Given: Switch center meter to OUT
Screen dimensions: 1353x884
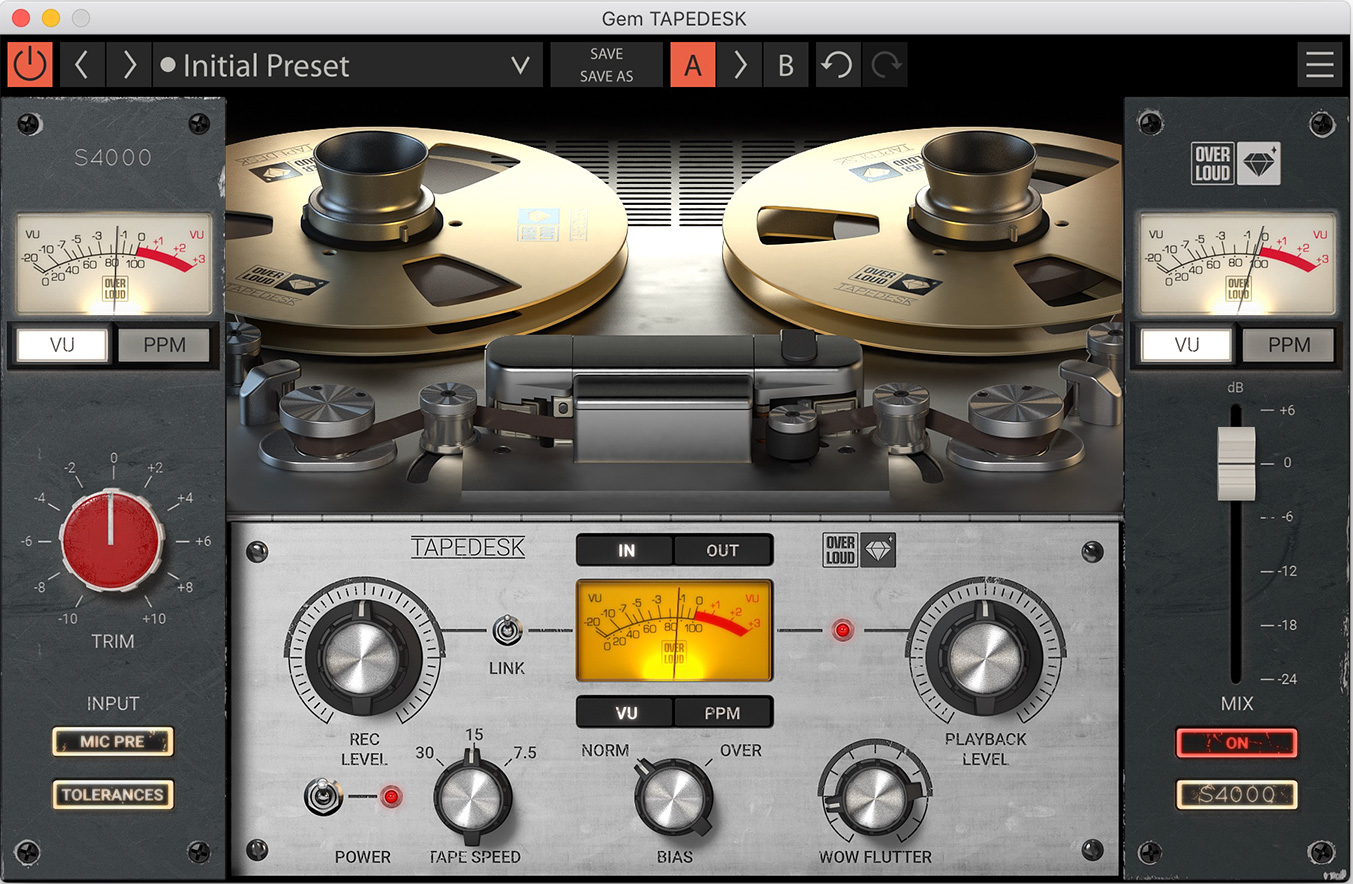Looking at the screenshot, I should click(722, 550).
